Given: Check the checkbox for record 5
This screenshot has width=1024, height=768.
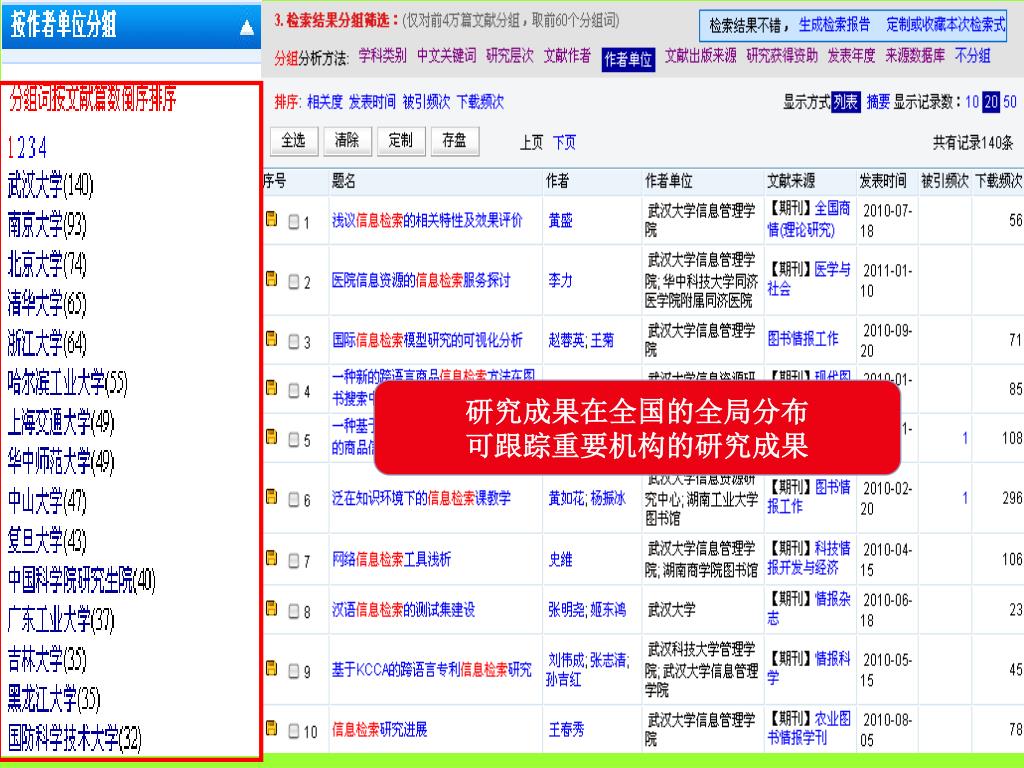Looking at the screenshot, I should pyautogui.click(x=294, y=440).
